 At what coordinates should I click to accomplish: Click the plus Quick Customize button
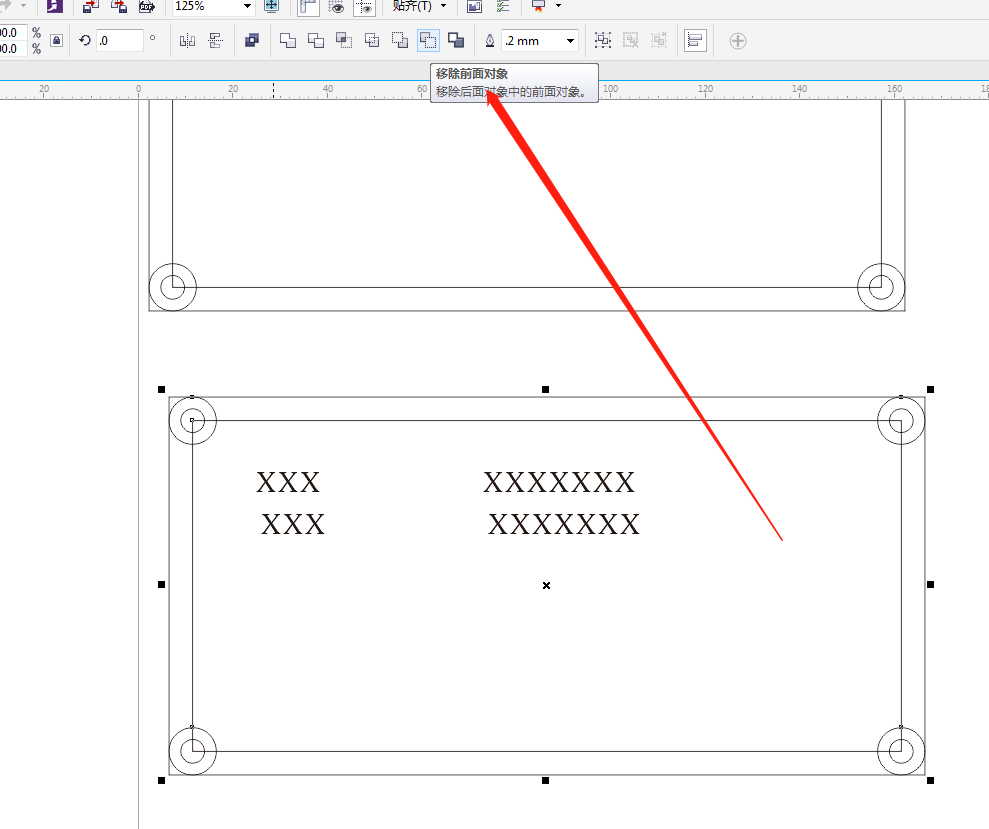(x=737, y=41)
